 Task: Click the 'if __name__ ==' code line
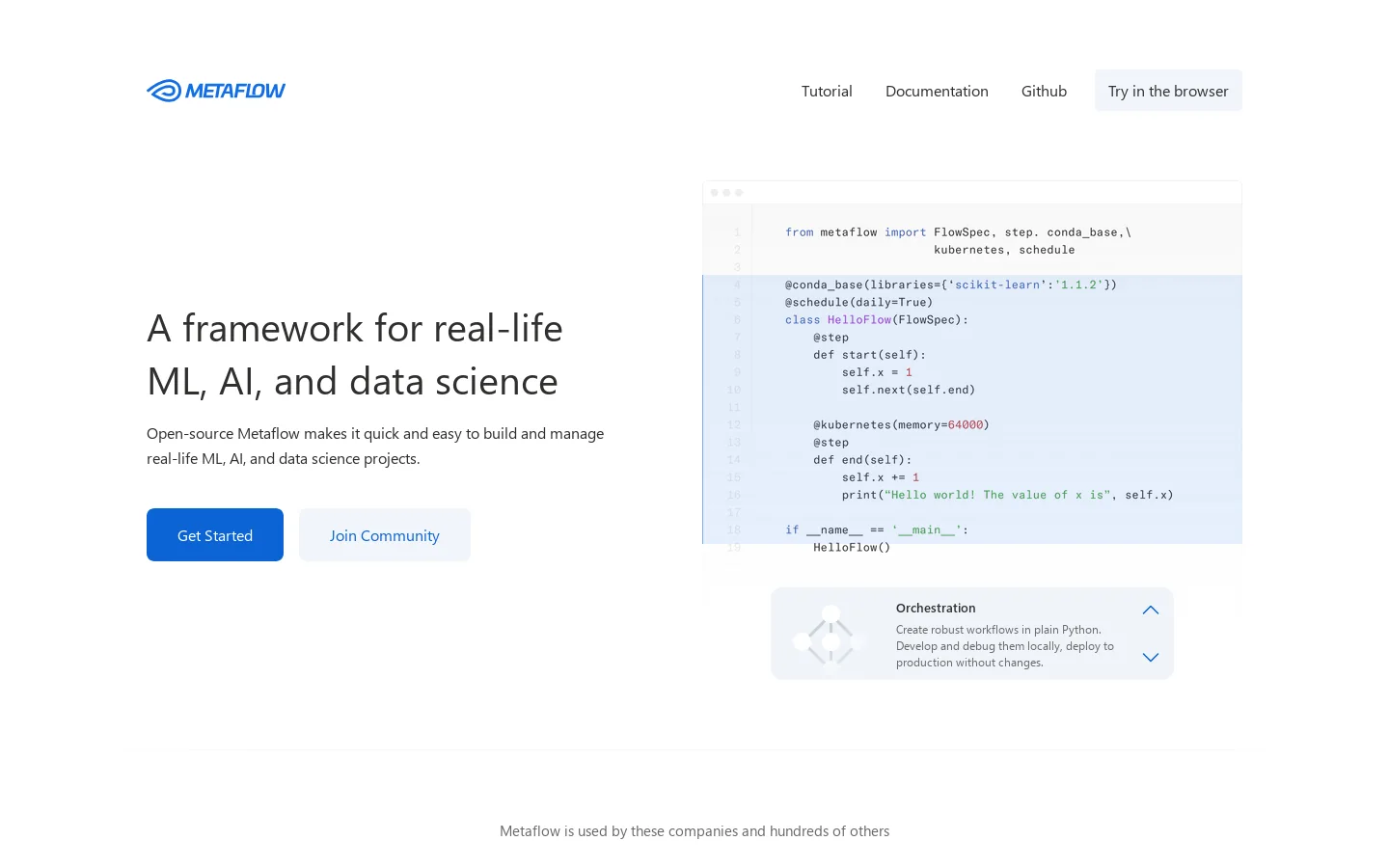click(877, 530)
